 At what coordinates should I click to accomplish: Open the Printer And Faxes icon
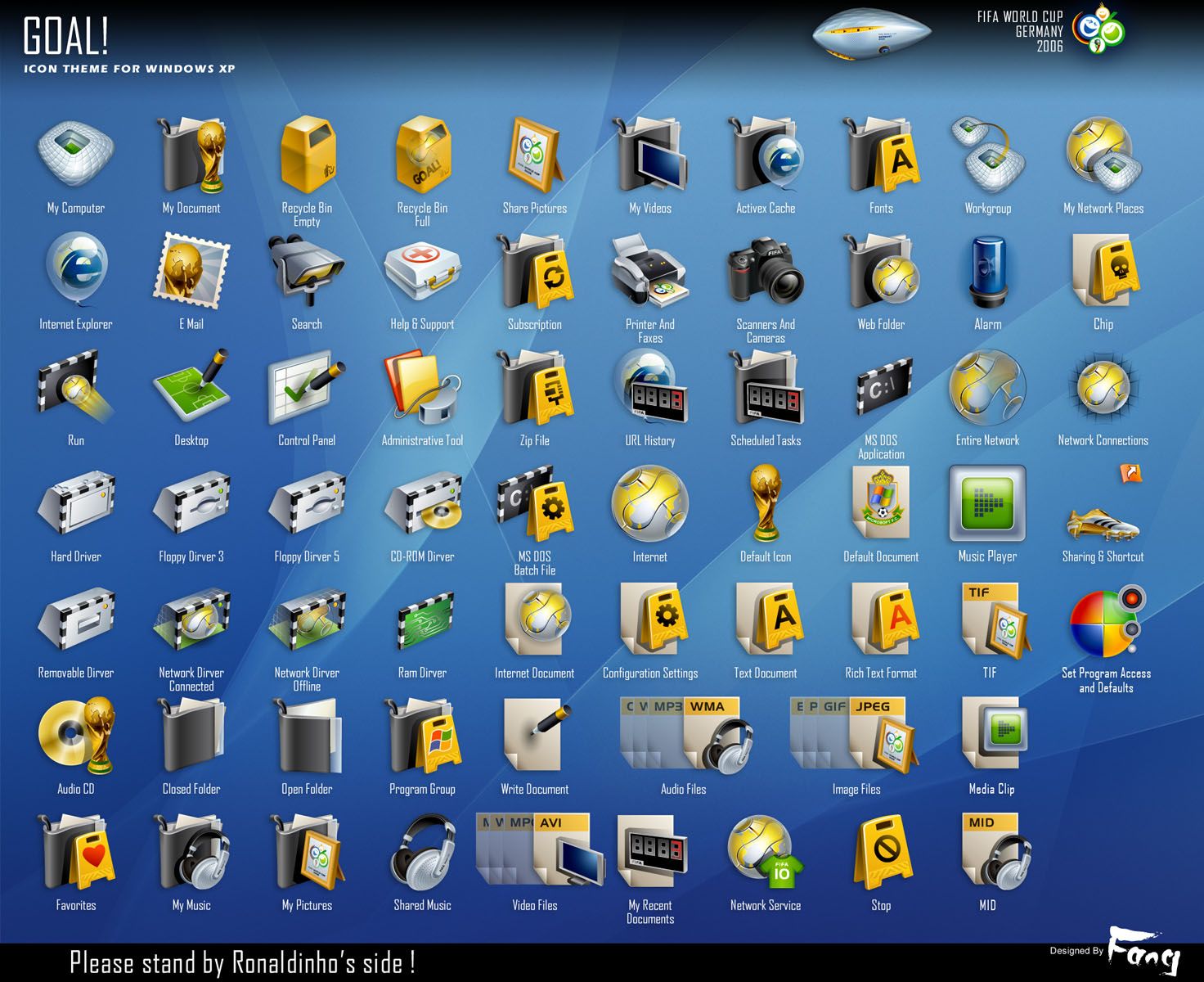pyautogui.click(x=650, y=270)
